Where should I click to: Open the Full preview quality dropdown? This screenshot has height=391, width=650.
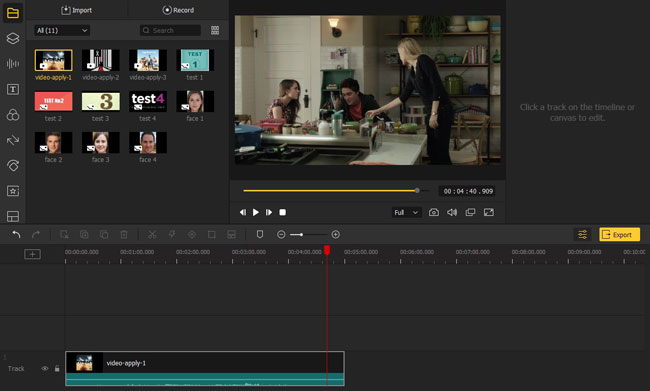(406, 212)
